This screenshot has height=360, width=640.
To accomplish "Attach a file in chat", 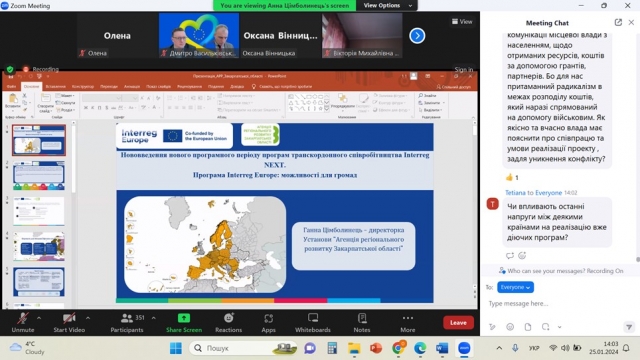I will click(x=528, y=327).
